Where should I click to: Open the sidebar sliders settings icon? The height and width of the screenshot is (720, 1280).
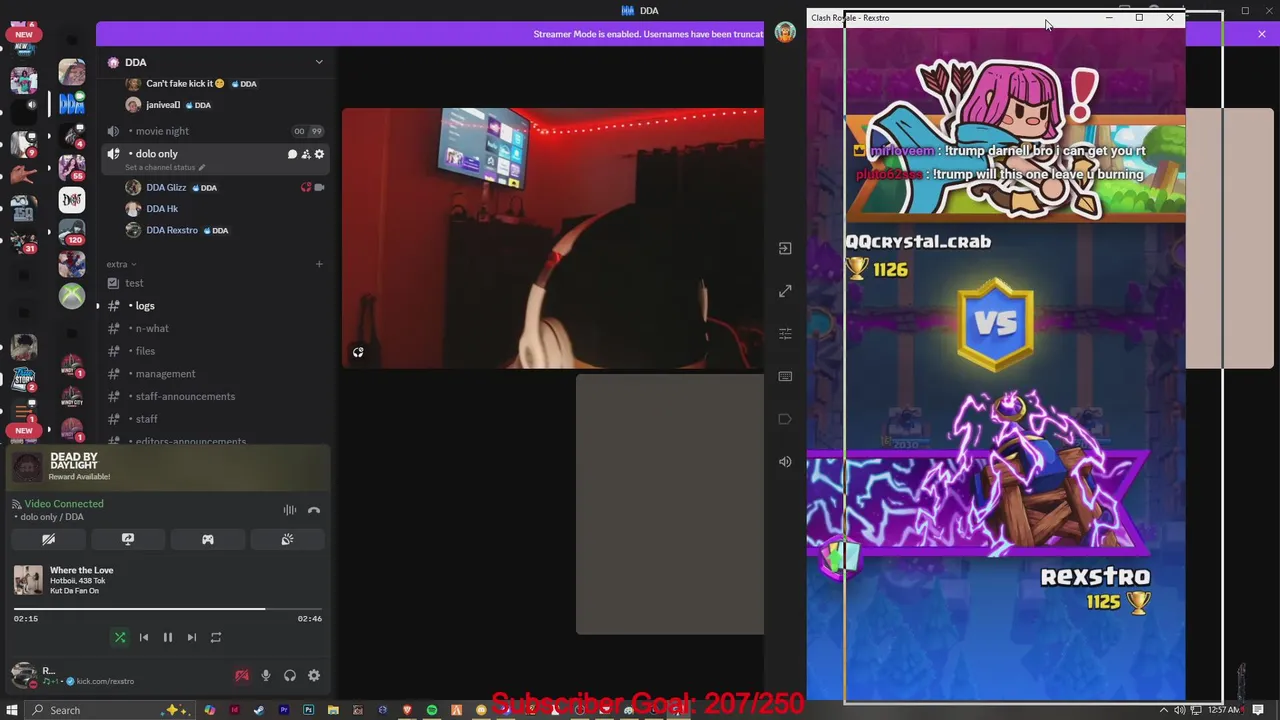785,334
